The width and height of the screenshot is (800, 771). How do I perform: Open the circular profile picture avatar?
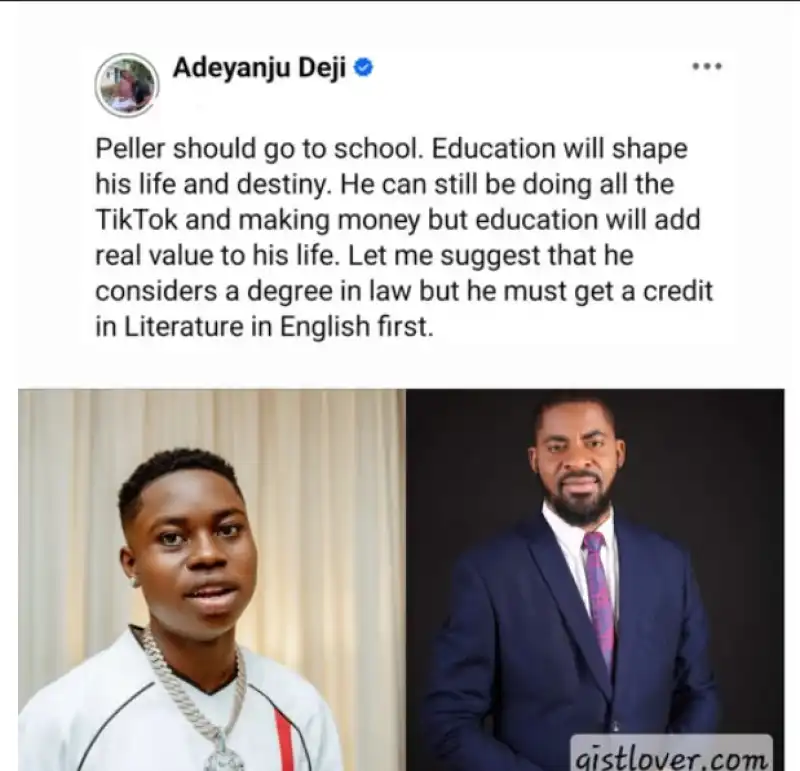pyautogui.click(x=127, y=85)
